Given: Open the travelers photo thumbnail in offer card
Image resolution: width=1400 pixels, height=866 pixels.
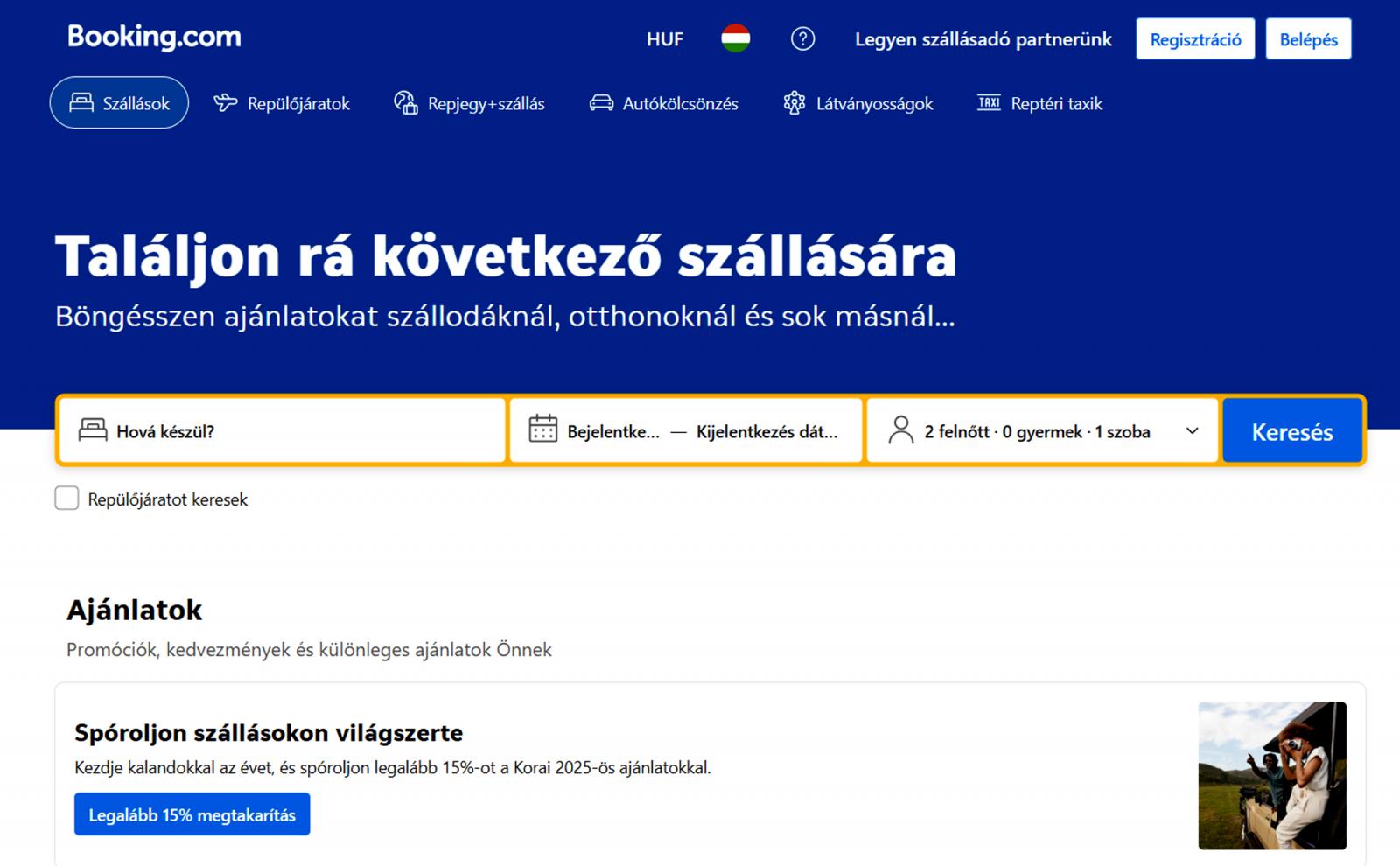Looking at the screenshot, I should [x=1272, y=776].
